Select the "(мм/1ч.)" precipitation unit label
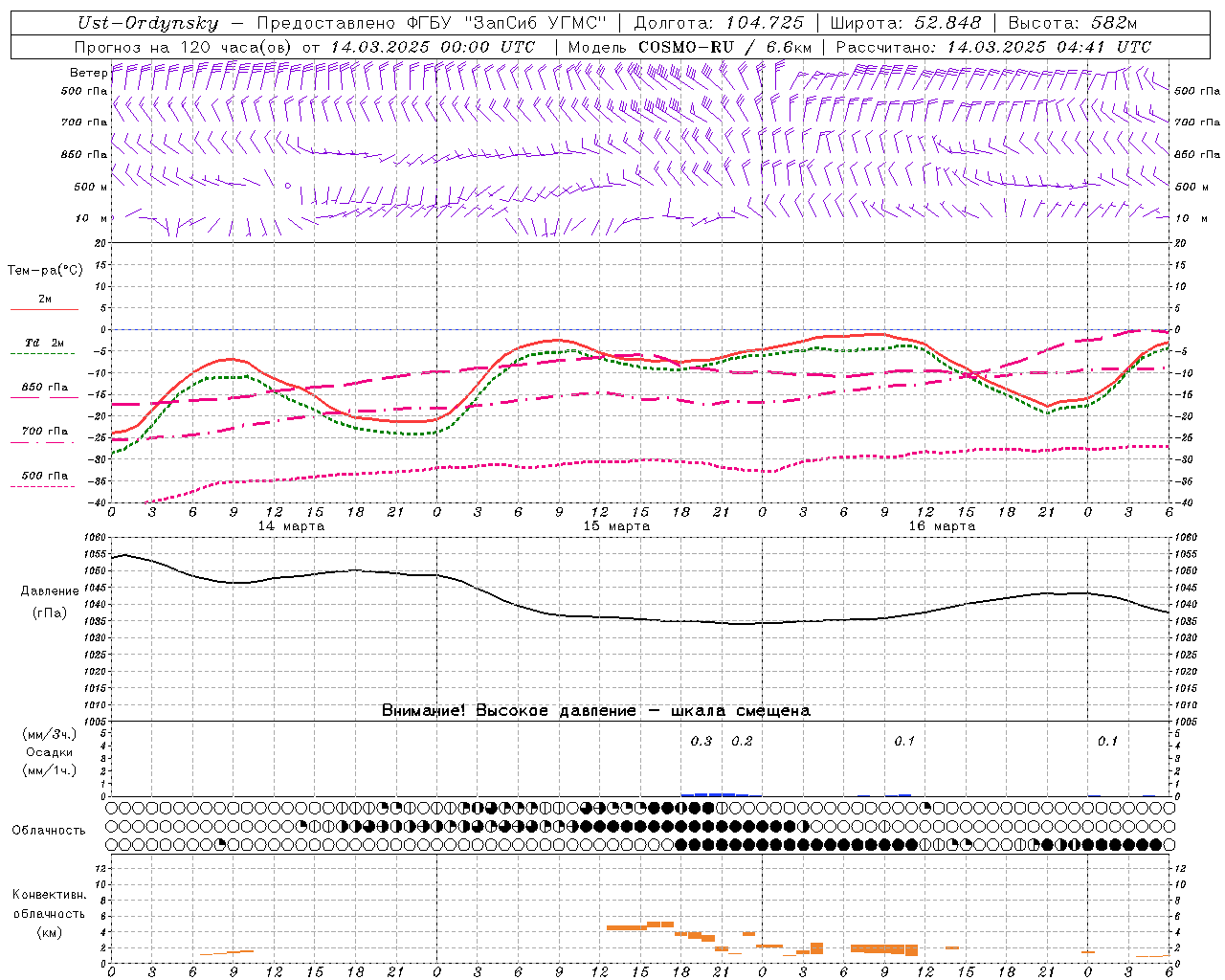Image resolution: width=1225 pixels, height=980 pixels. pos(50,770)
